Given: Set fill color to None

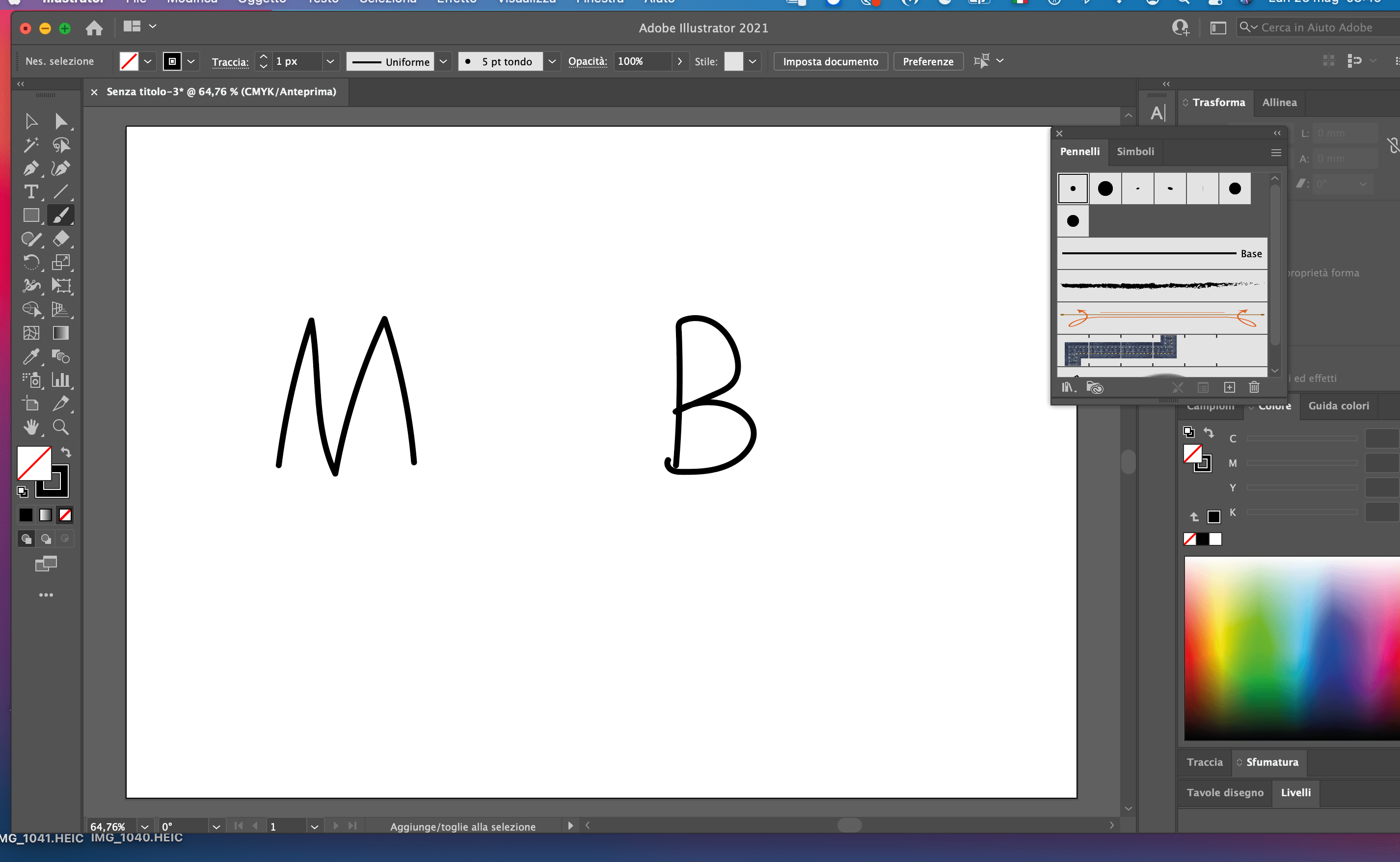Looking at the screenshot, I should (x=65, y=515).
